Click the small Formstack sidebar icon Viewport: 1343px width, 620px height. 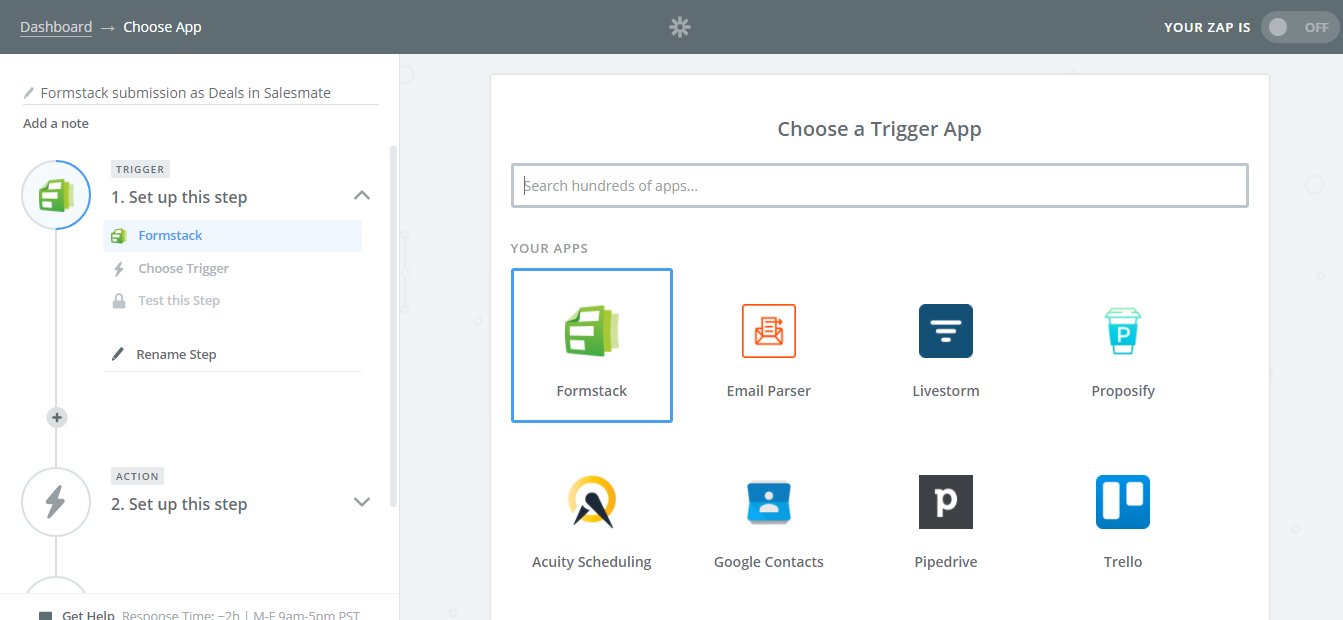point(119,236)
